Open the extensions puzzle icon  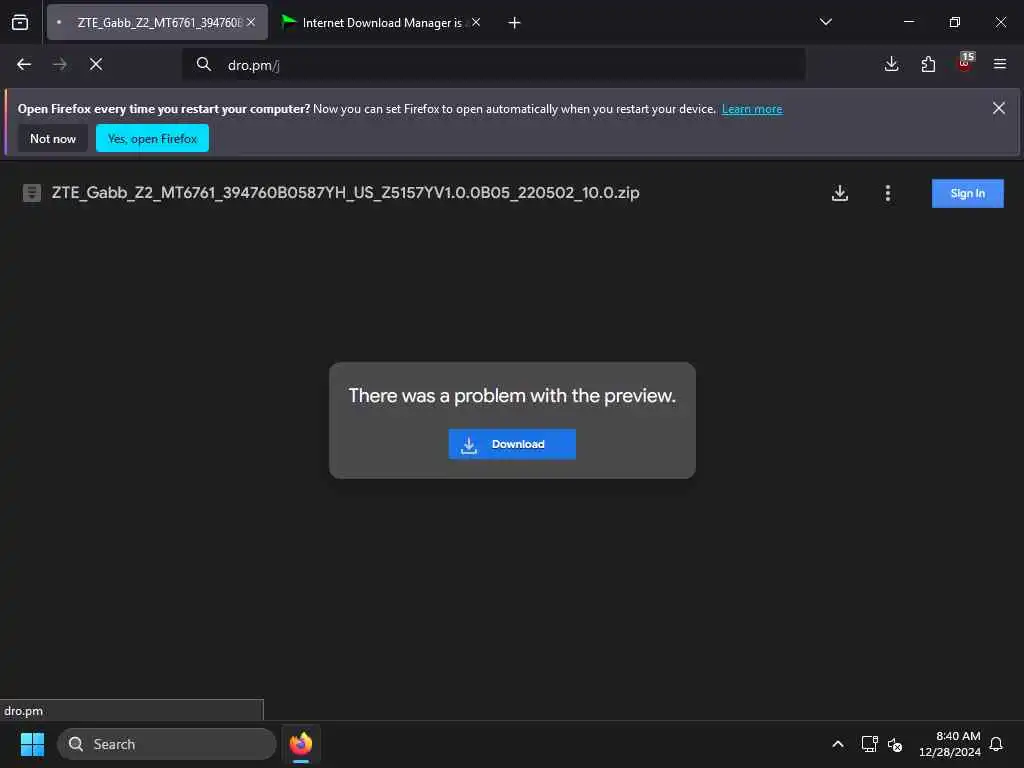point(928,64)
